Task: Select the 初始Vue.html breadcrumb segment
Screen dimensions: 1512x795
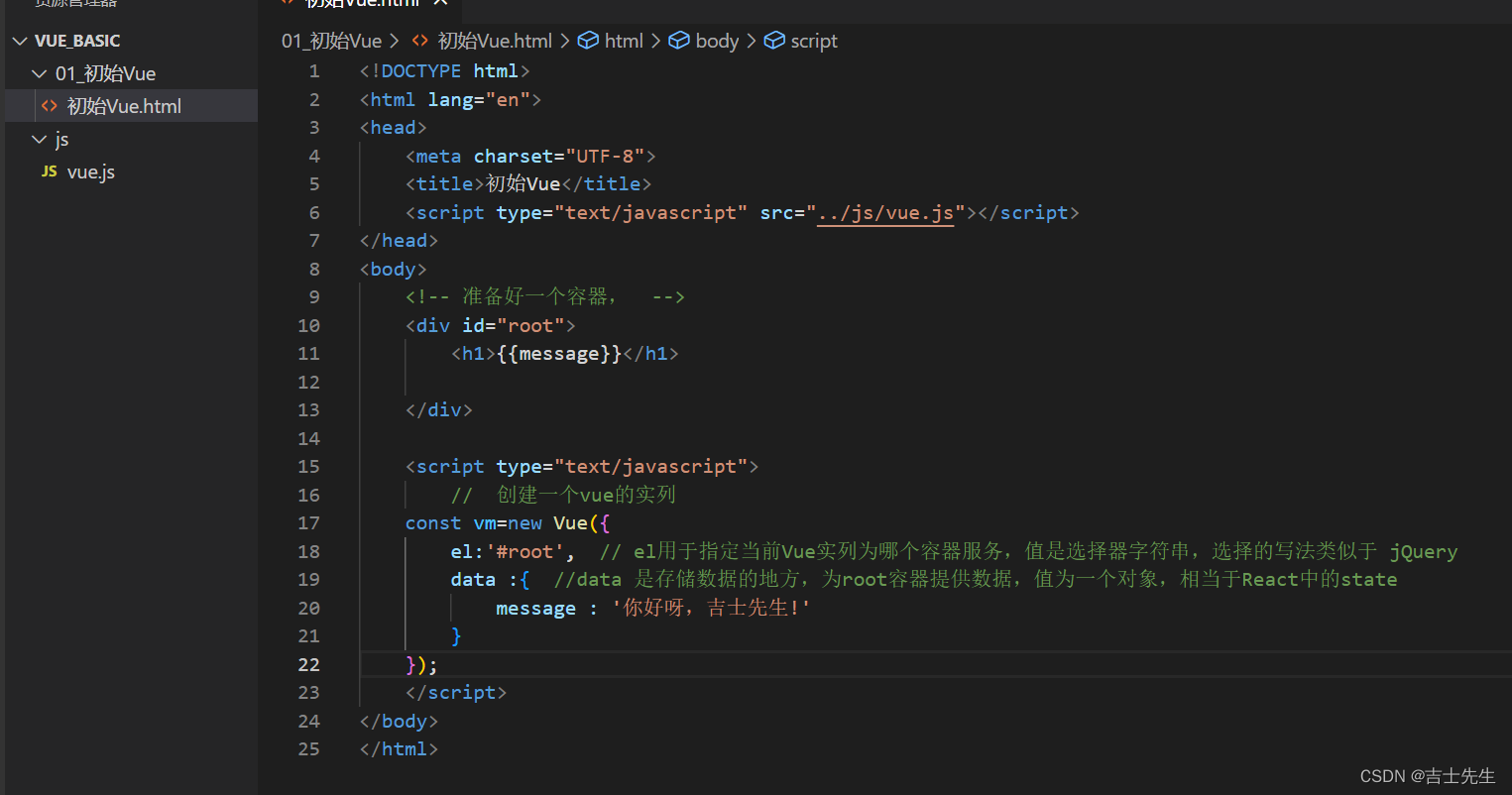Action: pos(495,41)
